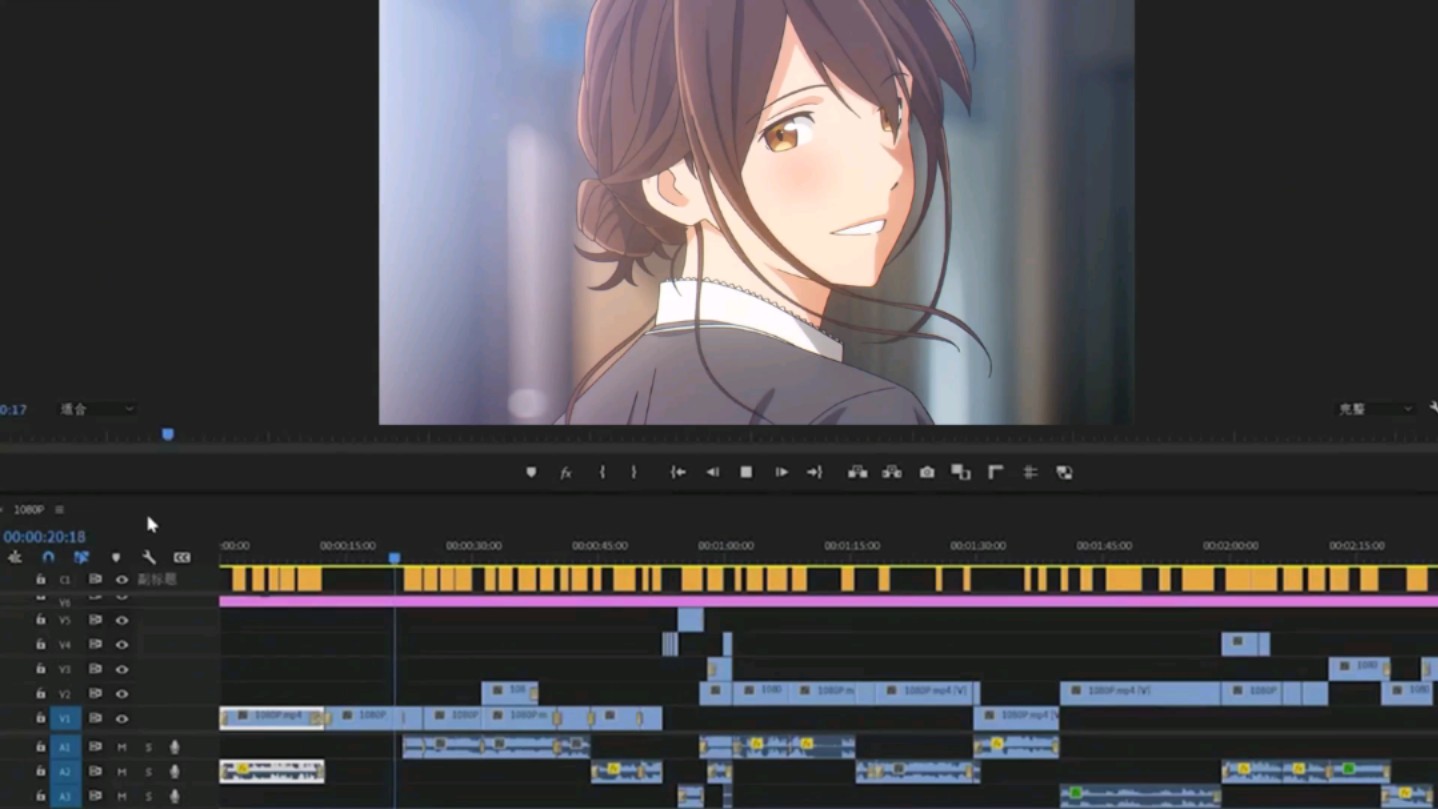Toggle sync lock on track V2
1438x809 pixels.
[x=95, y=694]
